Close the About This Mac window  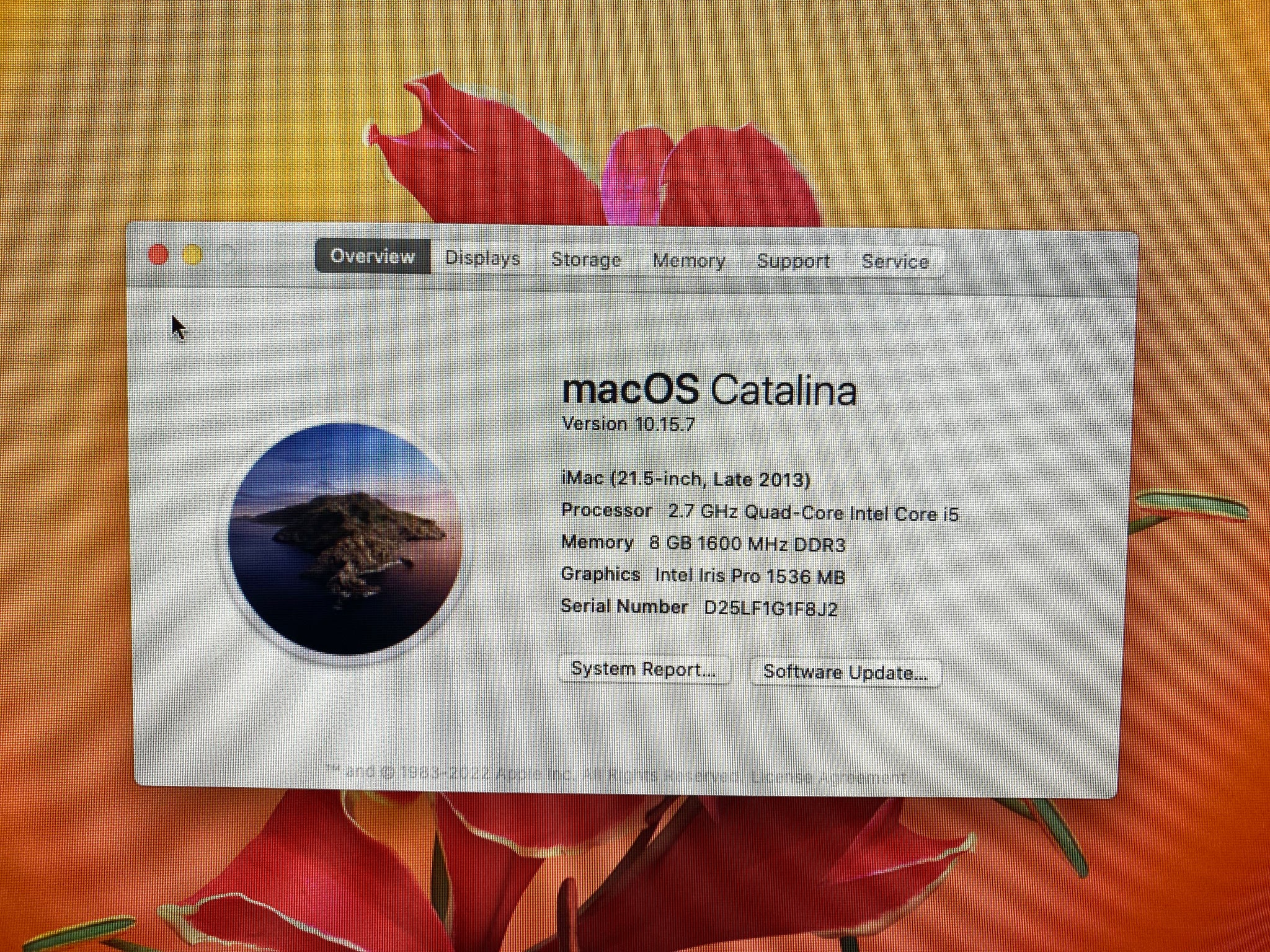(158, 255)
